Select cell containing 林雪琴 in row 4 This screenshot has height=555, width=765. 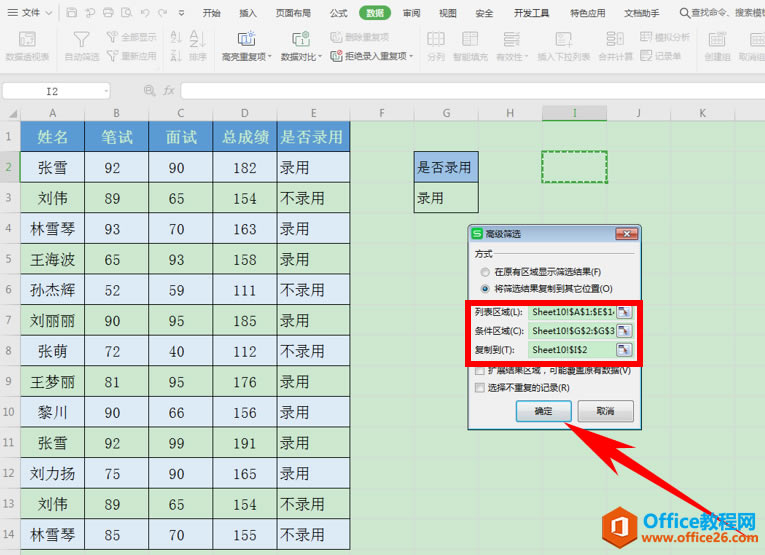[x=53, y=229]
